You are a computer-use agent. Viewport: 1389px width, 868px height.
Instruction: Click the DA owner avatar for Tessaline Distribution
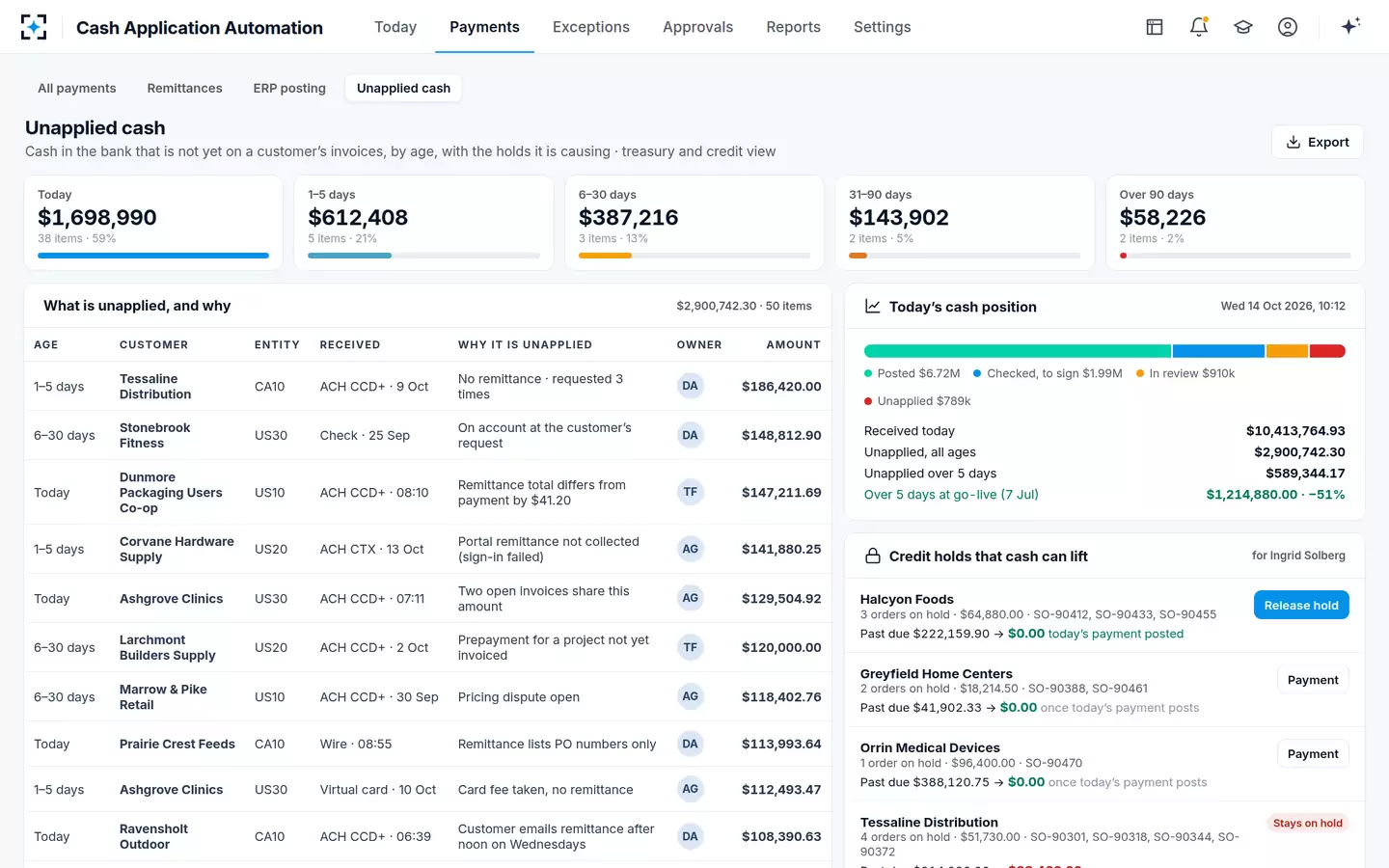[x=690, y=386]
